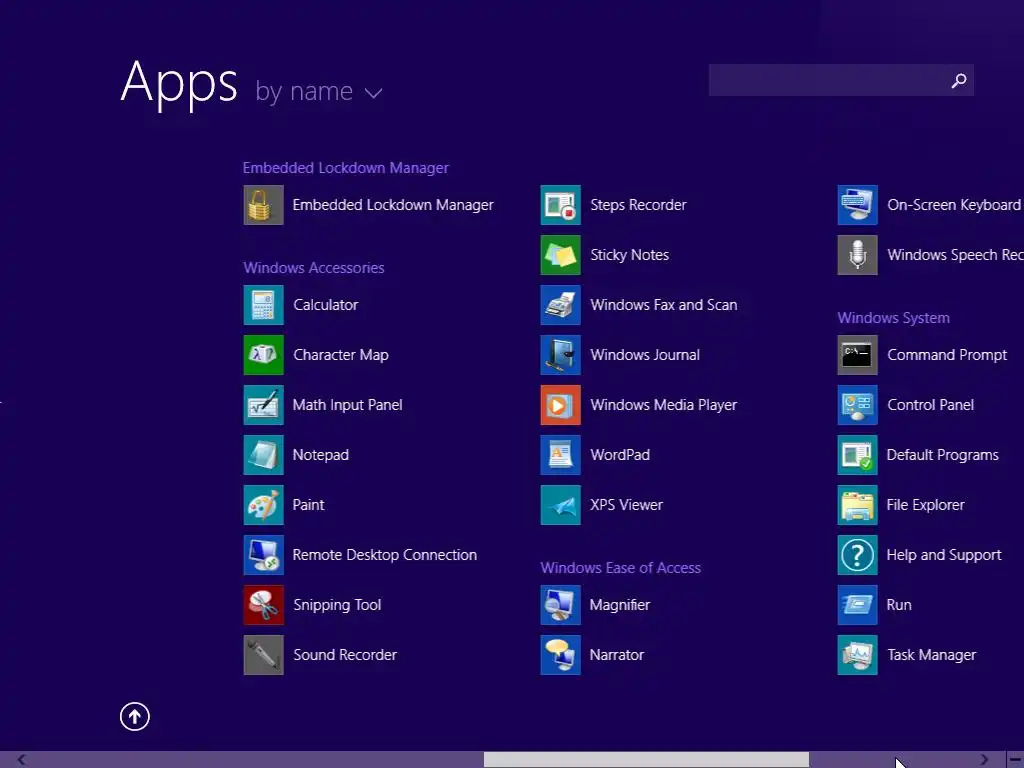
Task: Open the Task Manager icon
Action: 857,655
